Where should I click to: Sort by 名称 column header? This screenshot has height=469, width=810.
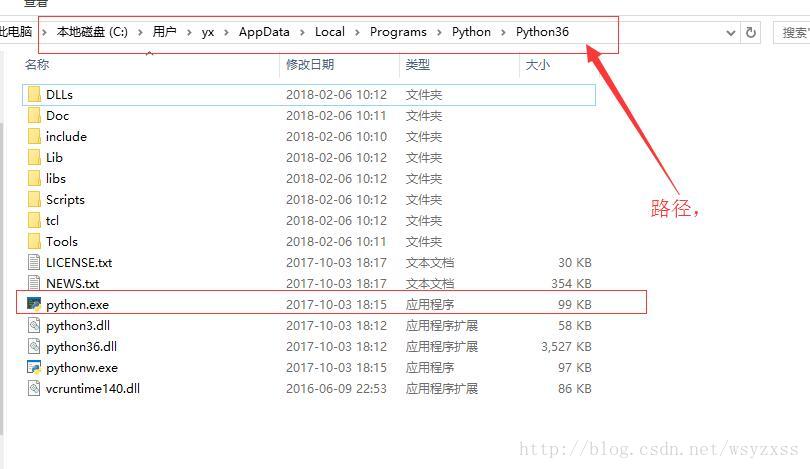37,65
